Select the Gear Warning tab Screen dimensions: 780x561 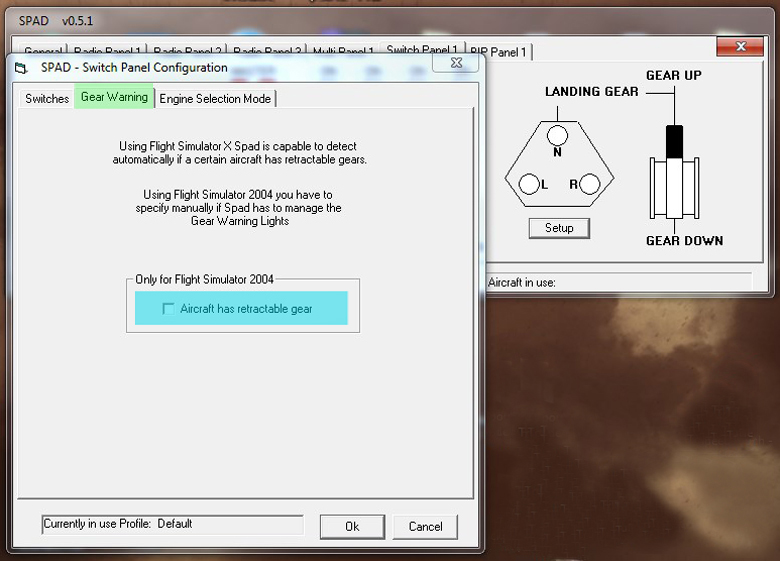pos(114,96)
